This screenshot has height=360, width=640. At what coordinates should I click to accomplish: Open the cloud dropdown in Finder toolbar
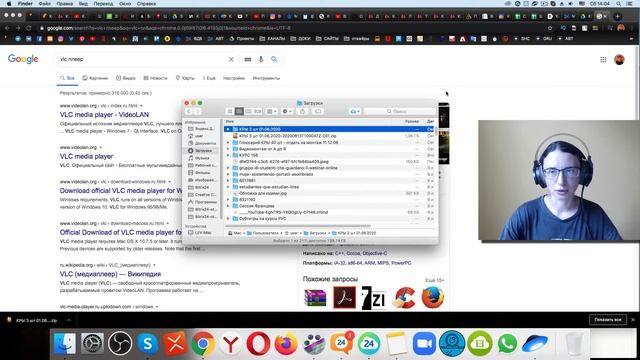pos(355,111)
